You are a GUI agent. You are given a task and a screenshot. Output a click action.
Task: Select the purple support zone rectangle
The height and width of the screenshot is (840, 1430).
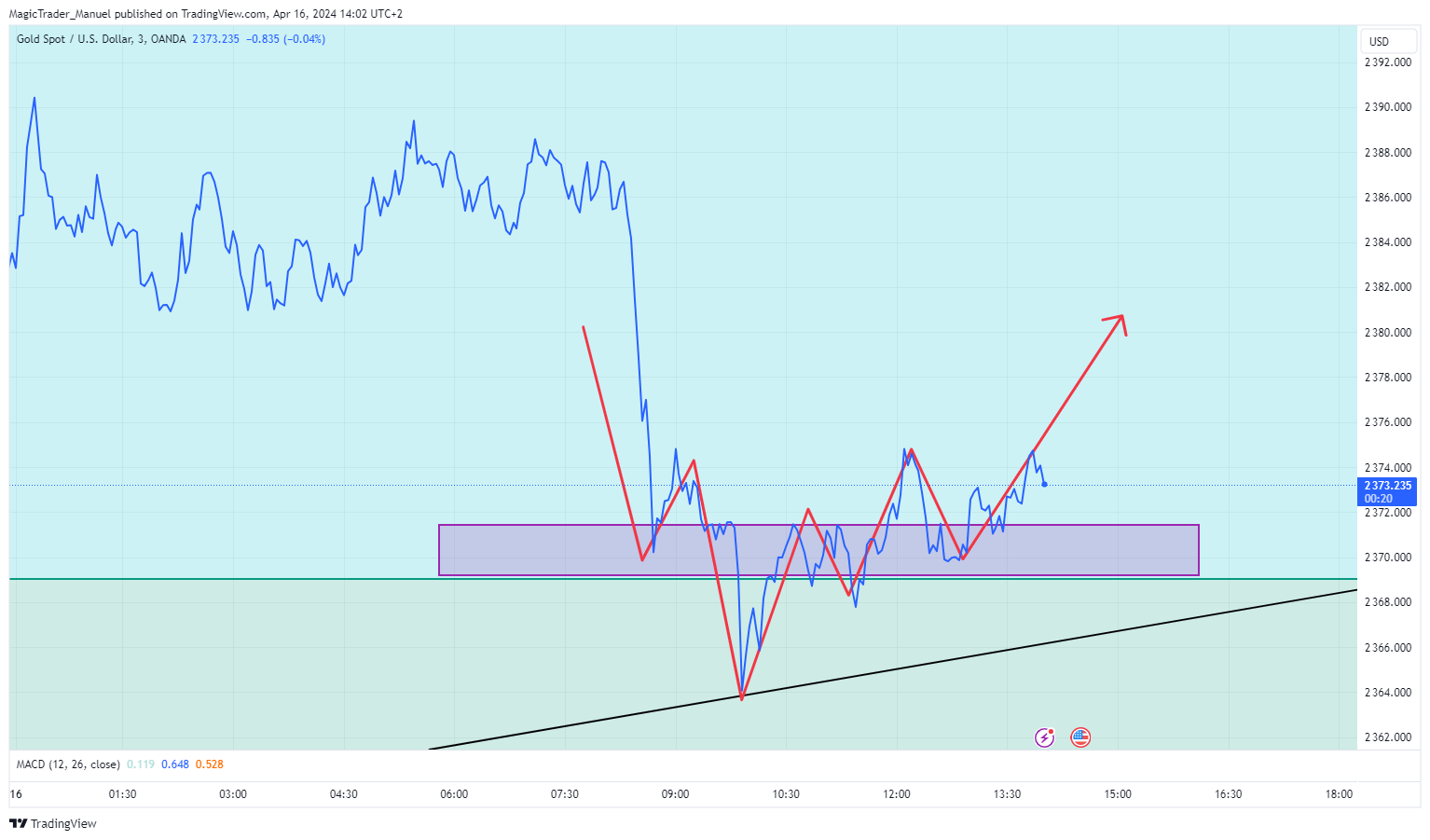[818, 550]
